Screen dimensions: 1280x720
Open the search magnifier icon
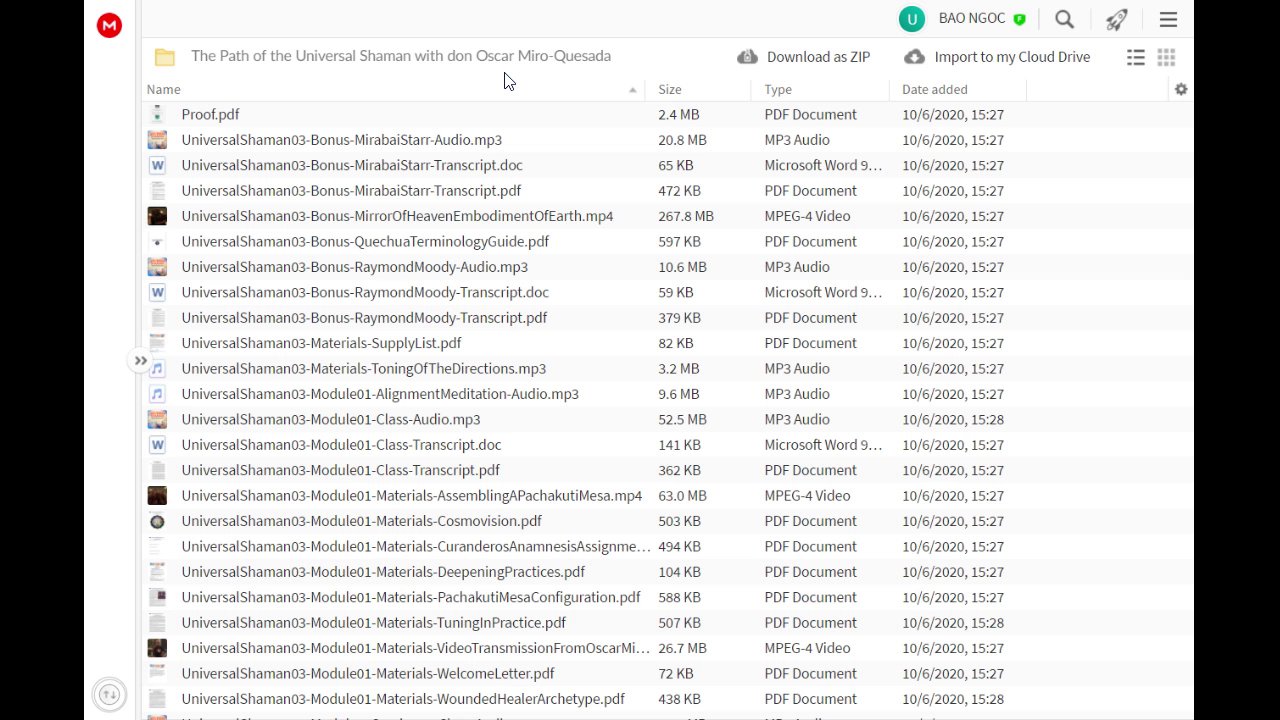pyautogui.click(x=1065, y=19)
